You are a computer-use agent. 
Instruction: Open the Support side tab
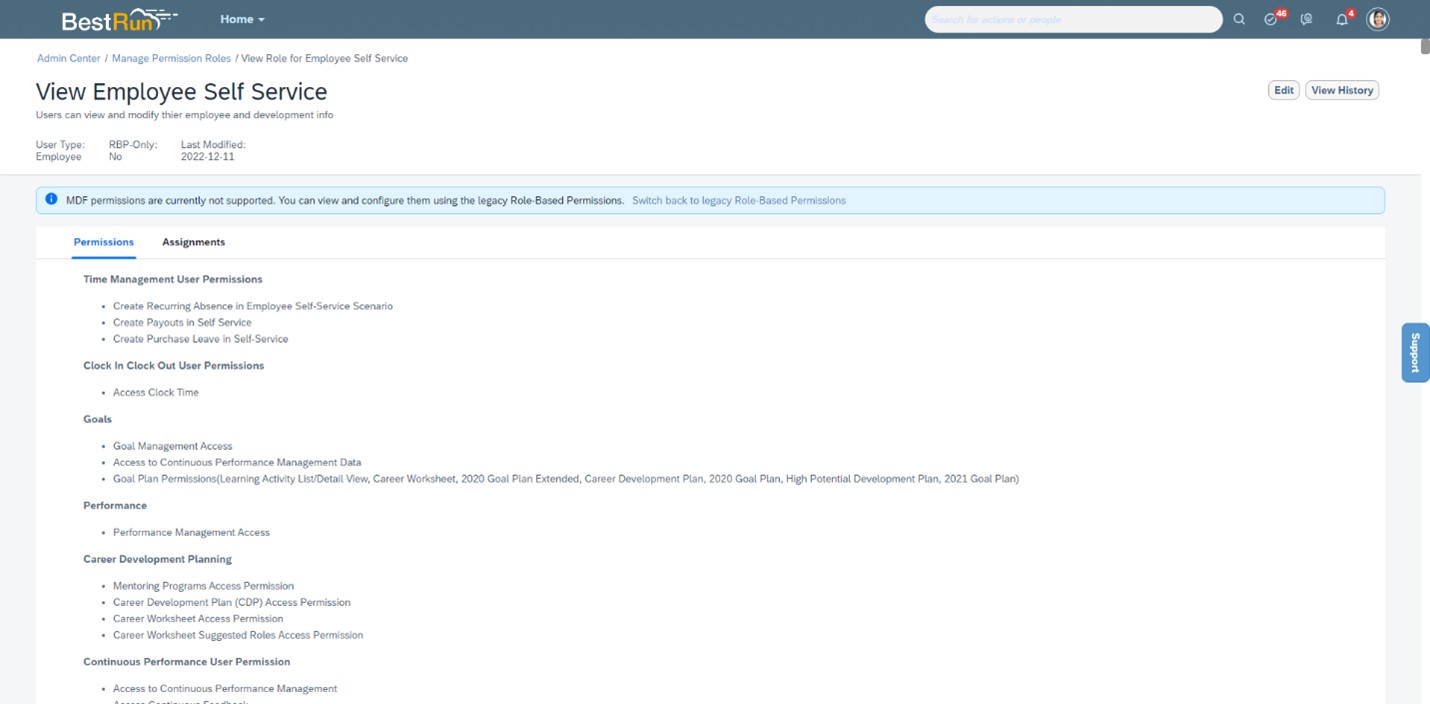[x=1415, y=352]
